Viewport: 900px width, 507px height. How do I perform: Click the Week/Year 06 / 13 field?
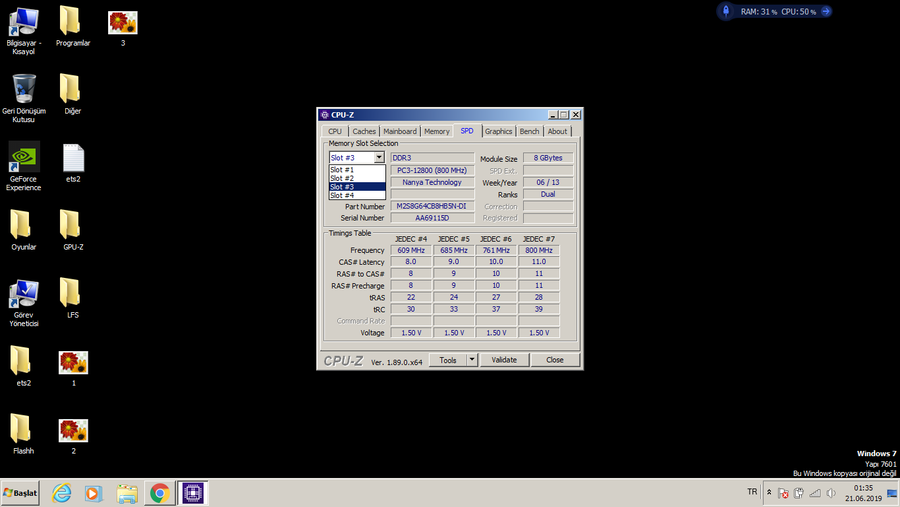coord(548,182)
